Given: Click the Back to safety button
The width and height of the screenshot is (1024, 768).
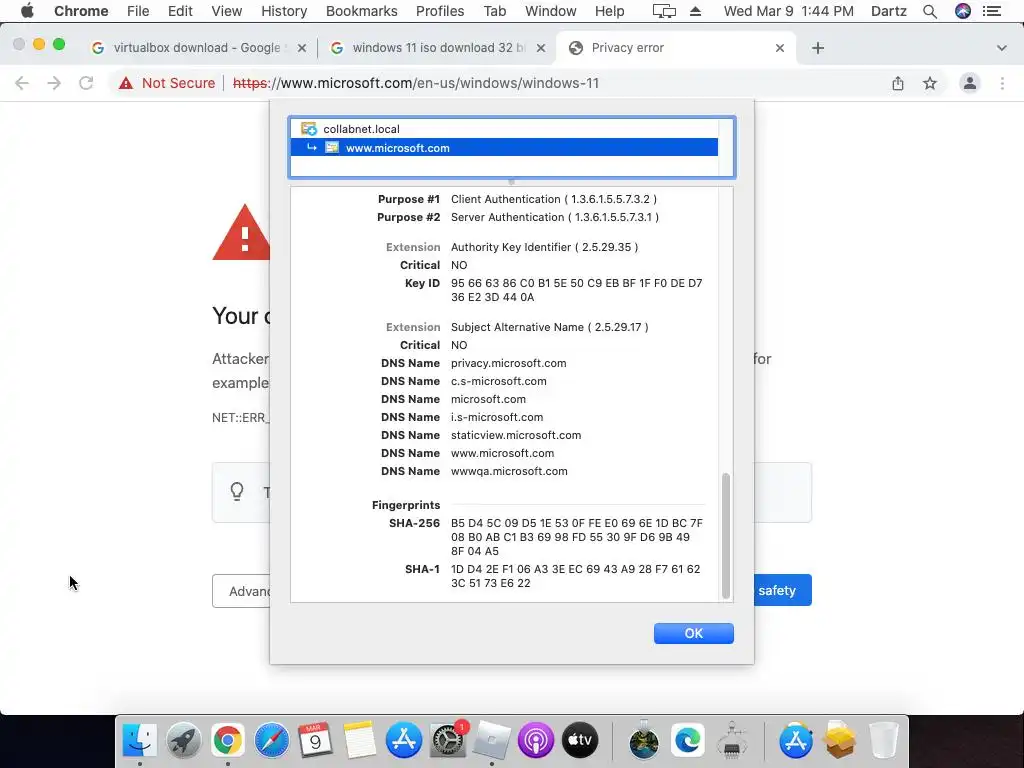Looking at the screenshot, I should [x=782, y=590].
